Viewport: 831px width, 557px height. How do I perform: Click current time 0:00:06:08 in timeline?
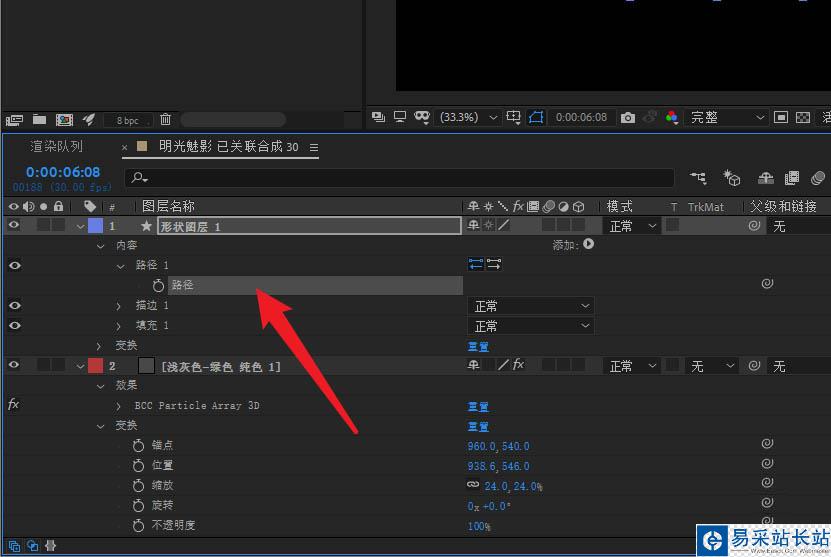coord(63,172)
